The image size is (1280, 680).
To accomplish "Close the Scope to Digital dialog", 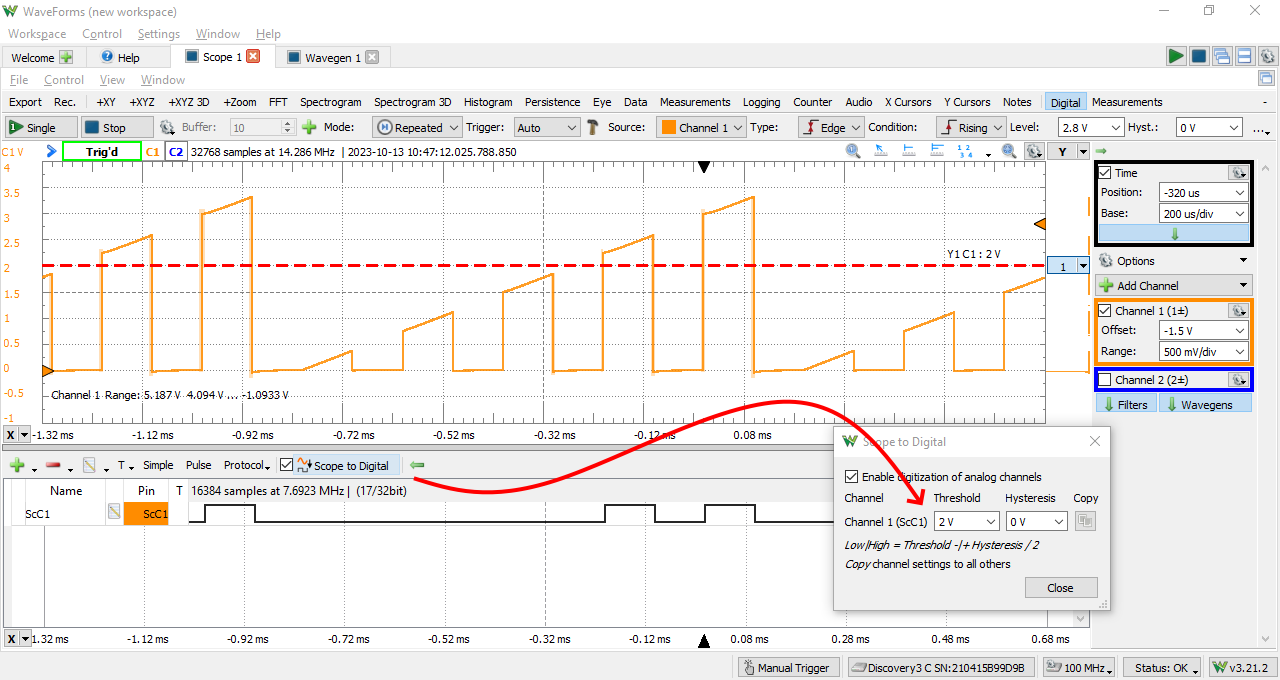I will 1060,587.
